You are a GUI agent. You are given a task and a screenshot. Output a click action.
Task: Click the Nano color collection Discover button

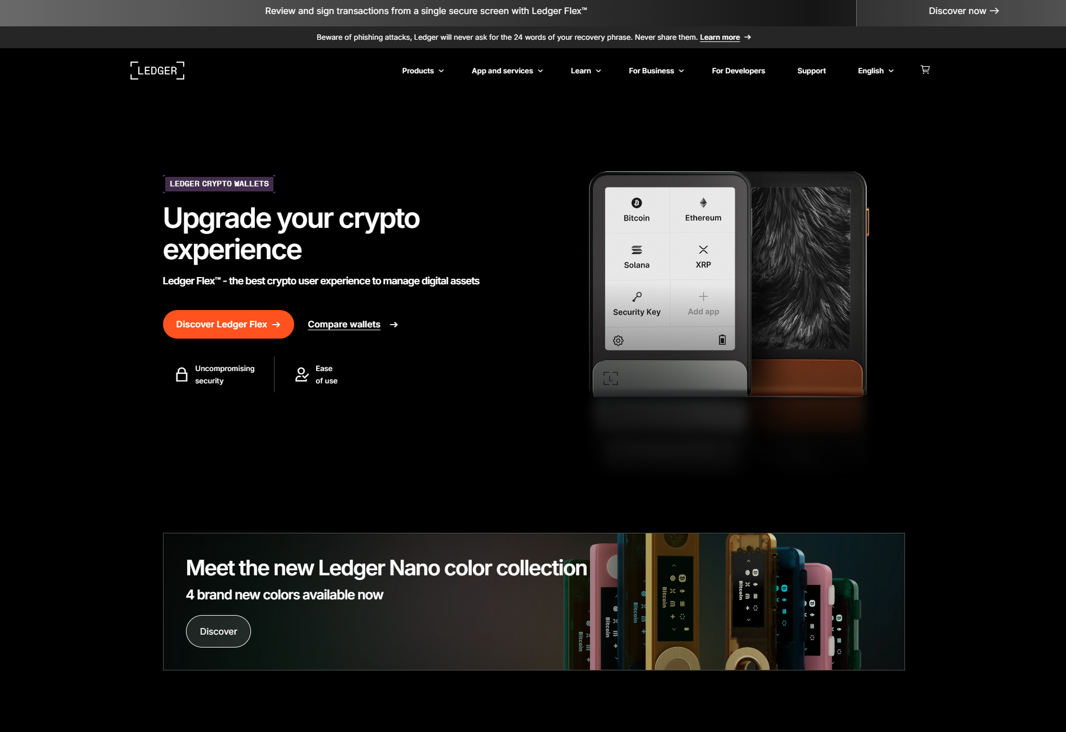coord(218,631)
